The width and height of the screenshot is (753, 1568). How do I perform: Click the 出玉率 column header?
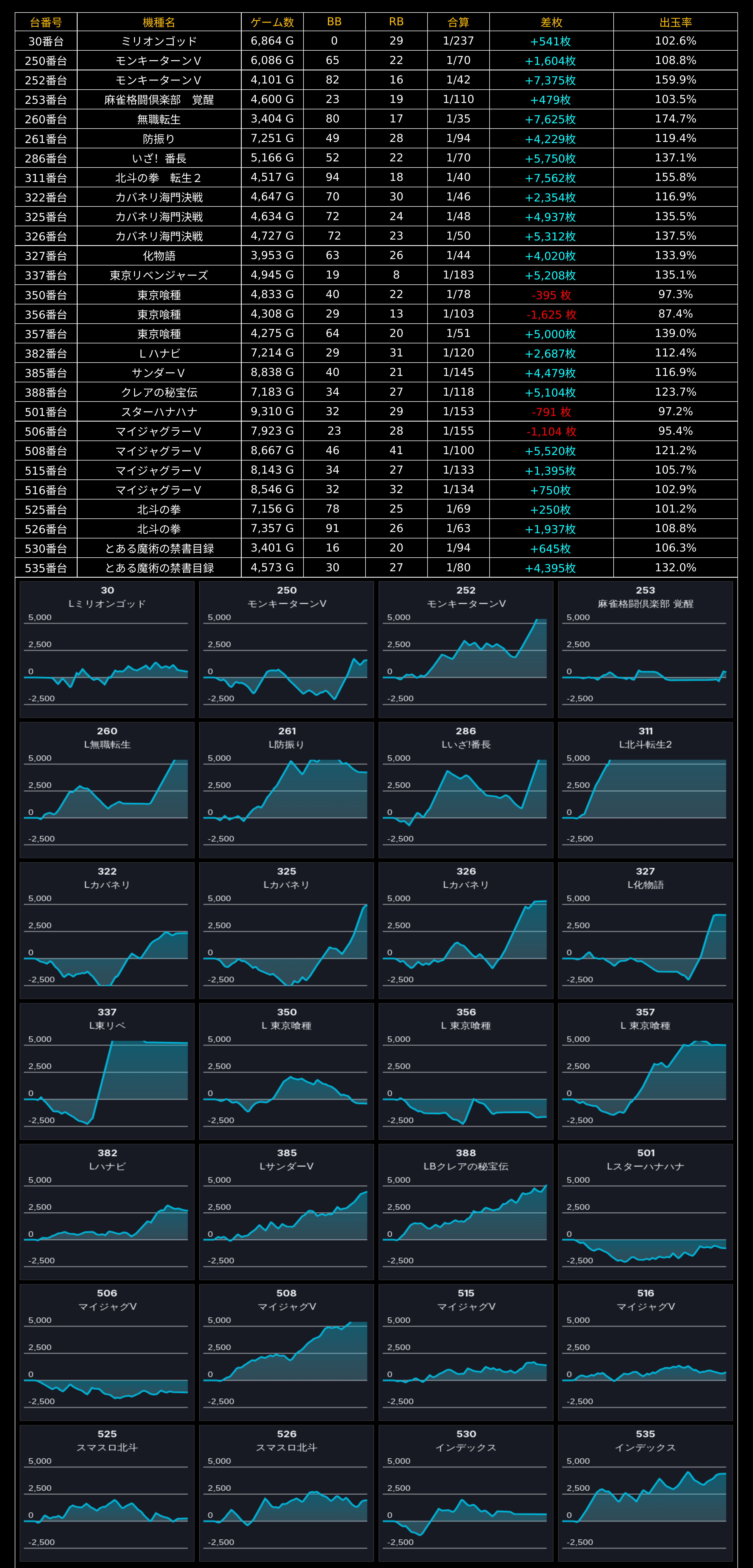click(x=676, y=22)
